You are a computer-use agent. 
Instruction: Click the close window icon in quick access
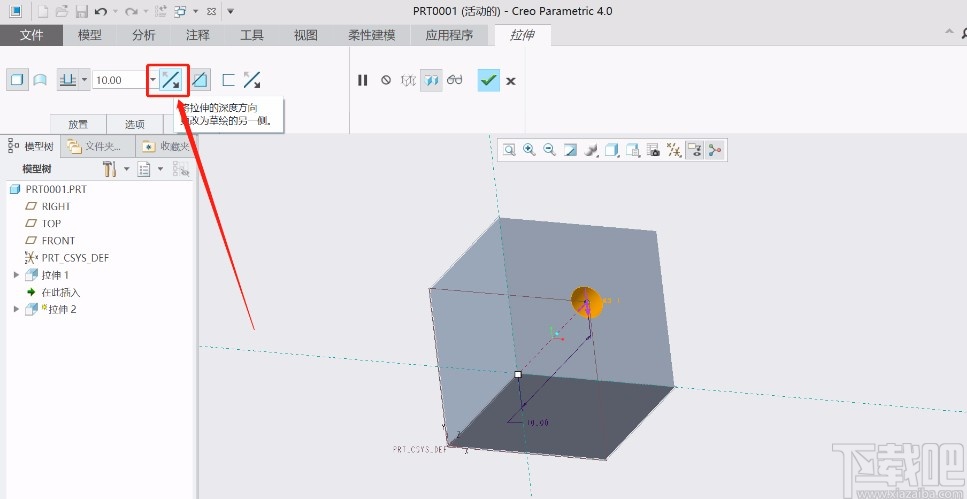click(x=211, y=11)
